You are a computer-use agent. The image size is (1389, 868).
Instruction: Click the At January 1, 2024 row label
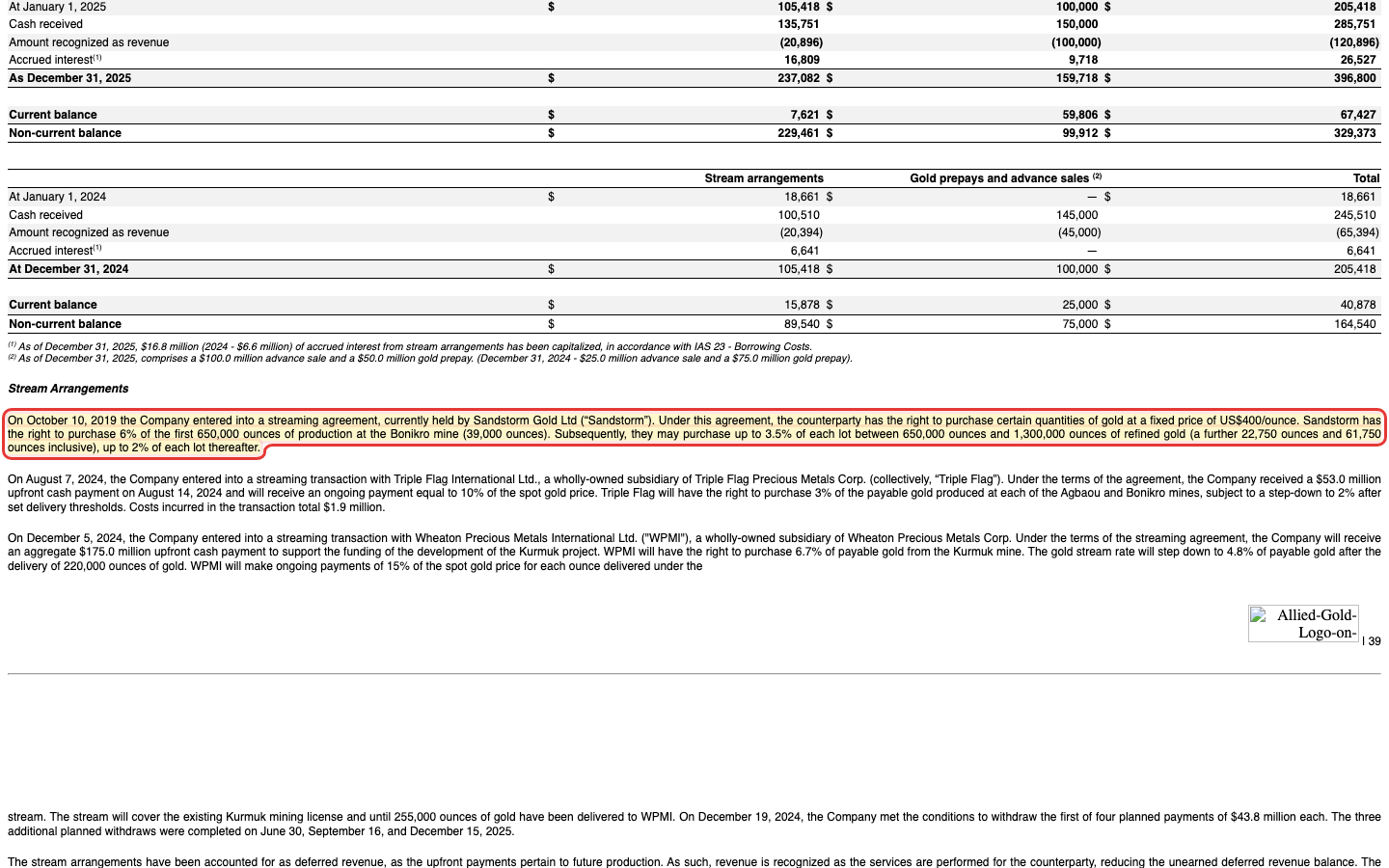[58, 197]
